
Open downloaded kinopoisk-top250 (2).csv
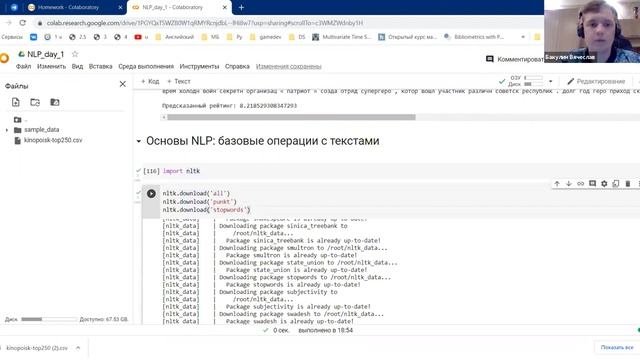click(x=37, y=348)
